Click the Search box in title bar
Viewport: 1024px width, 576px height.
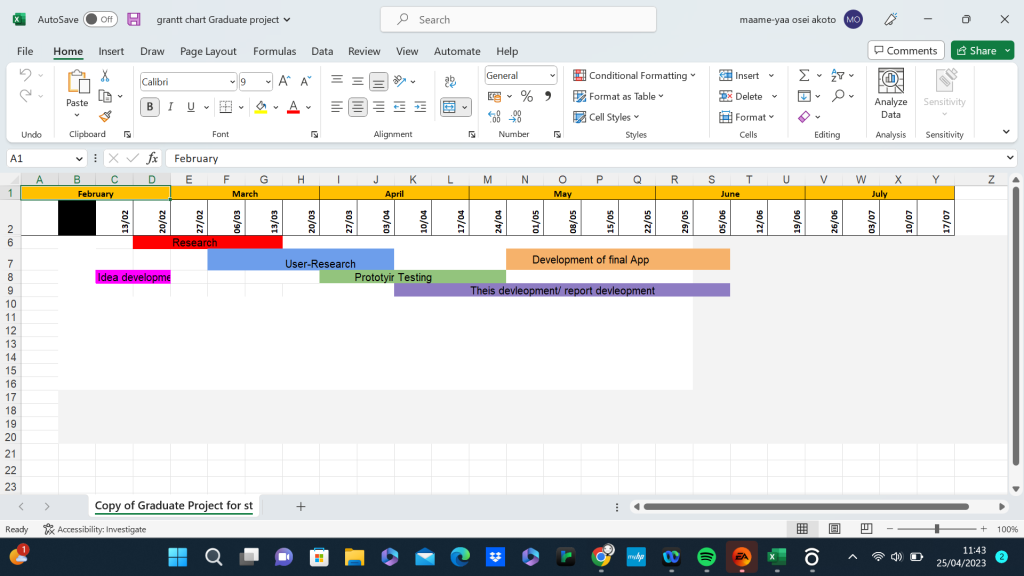point(519,20)
